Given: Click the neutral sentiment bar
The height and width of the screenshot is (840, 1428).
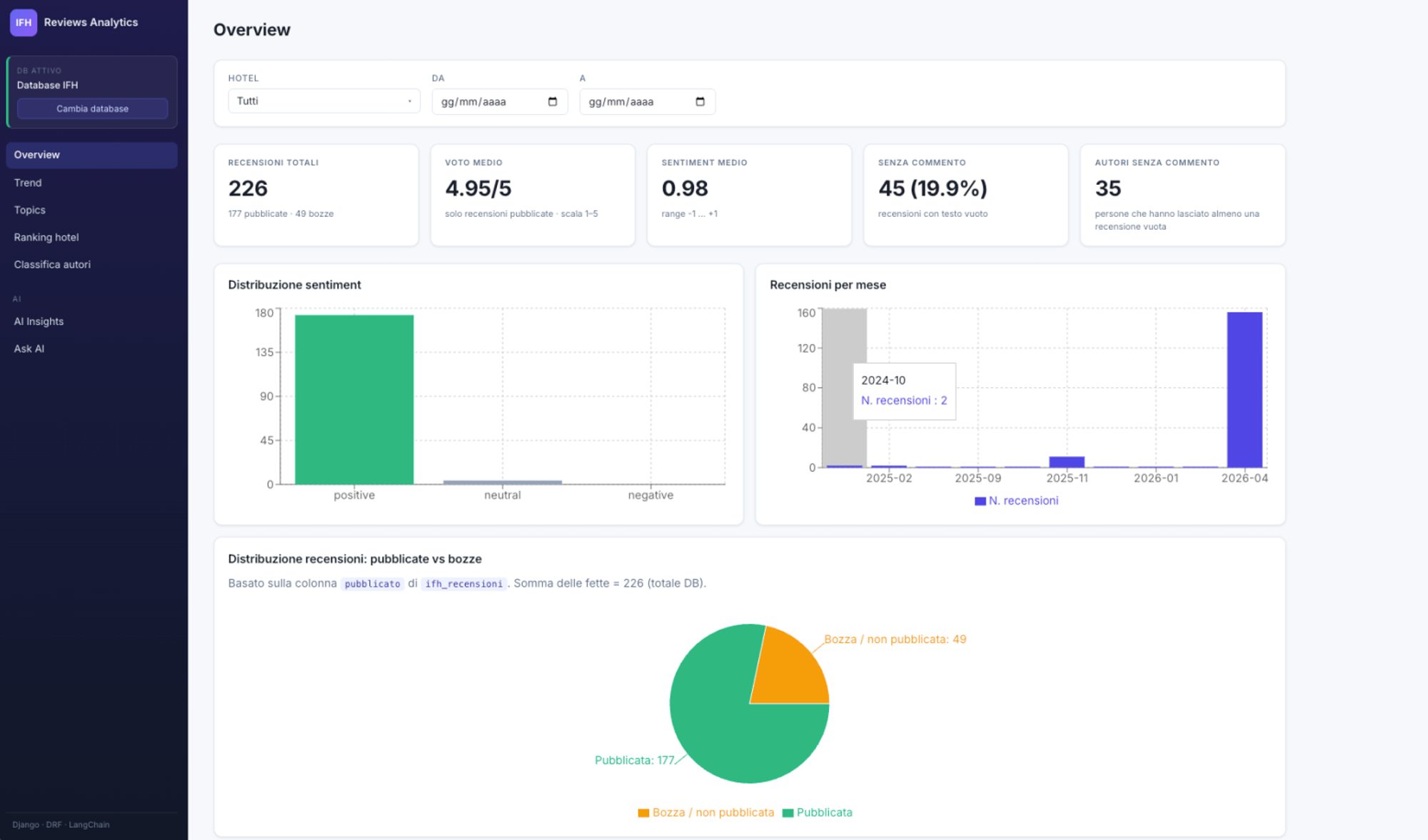Looking at the screenshot, I should pos(503,482).
